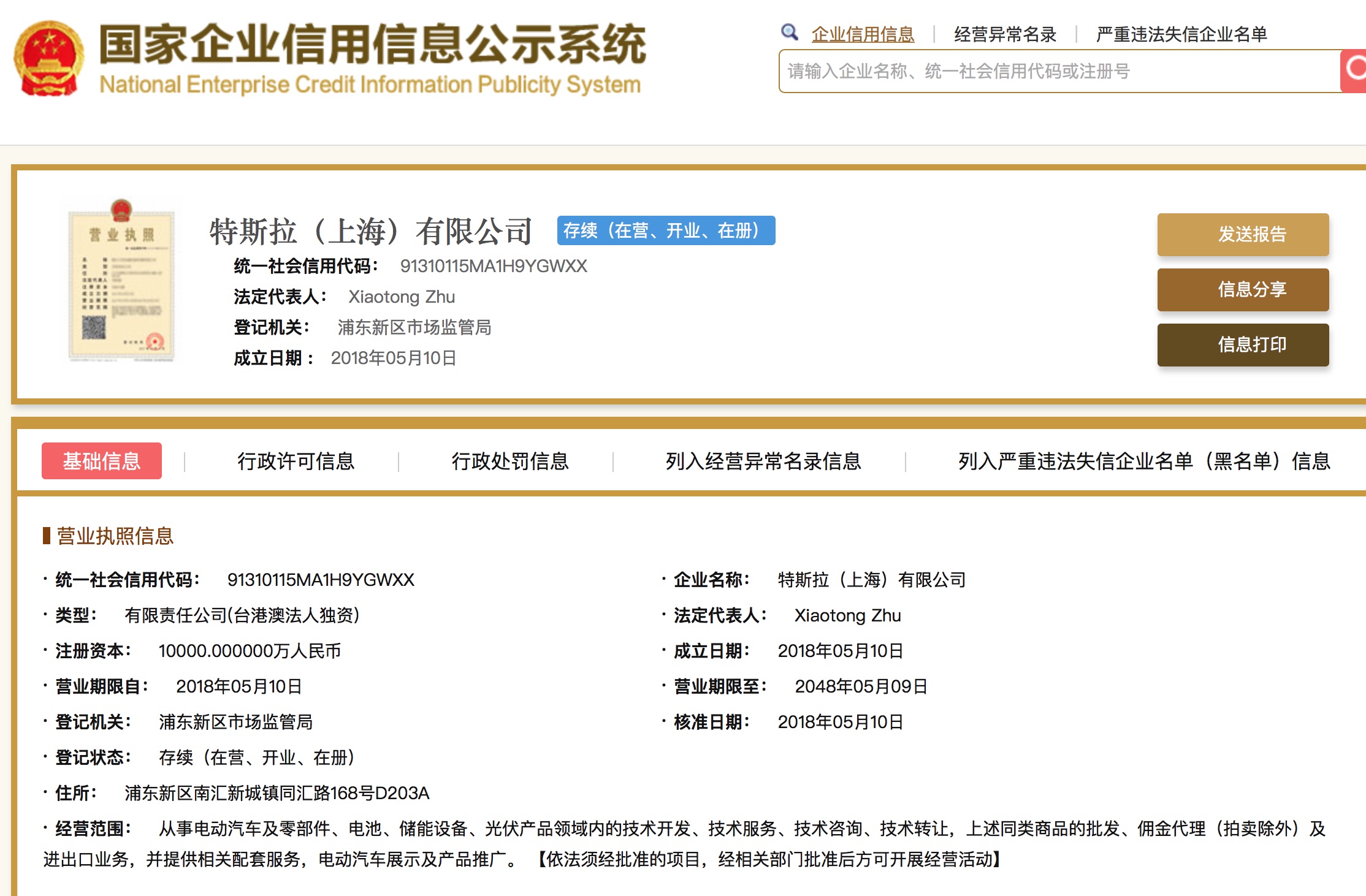This screenshot has width=1366, height=896.
Task: Open the 经营异常名录 navigation menu item
Action: coord(1004,34)
